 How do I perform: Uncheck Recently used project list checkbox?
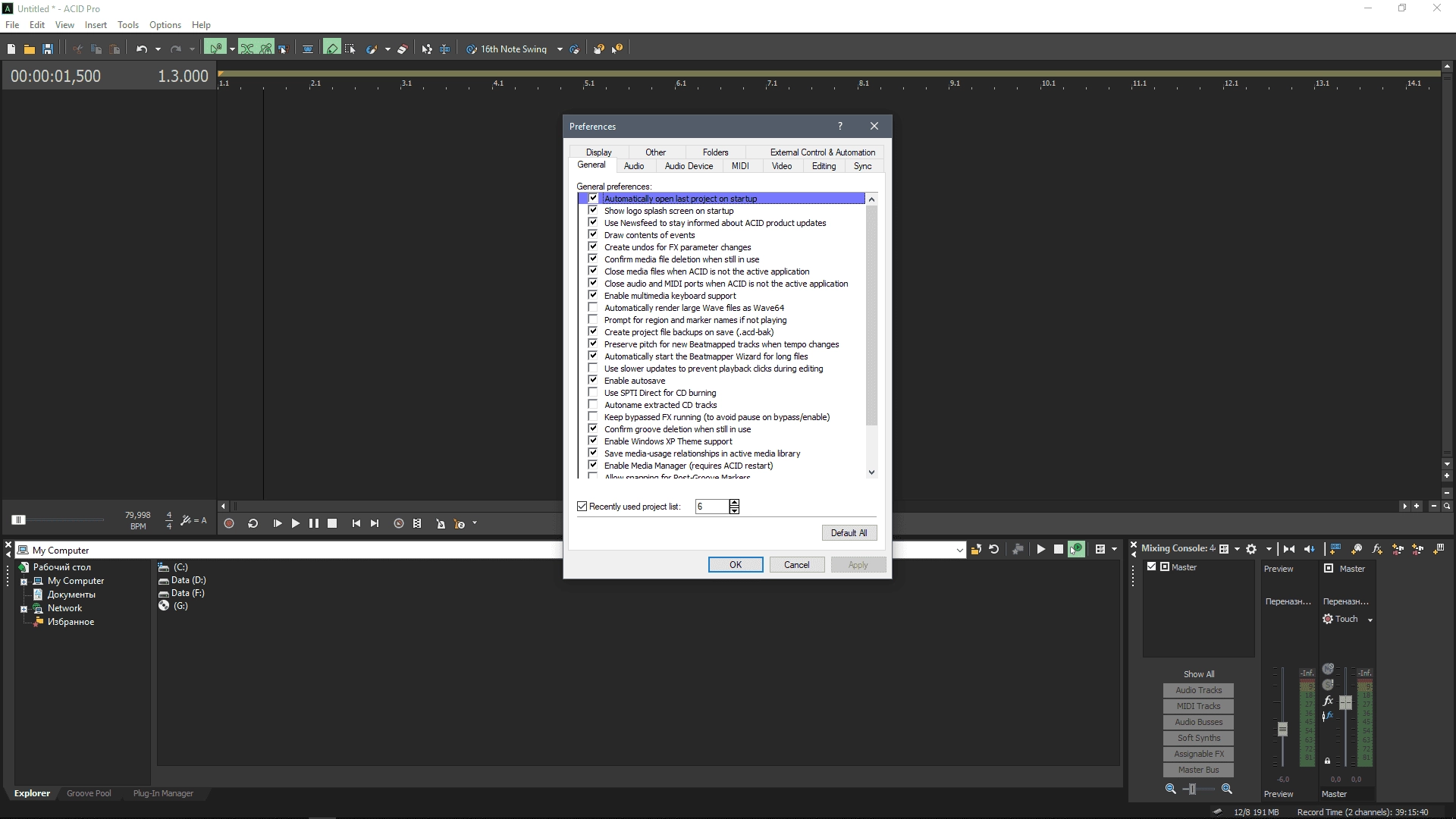582,507
